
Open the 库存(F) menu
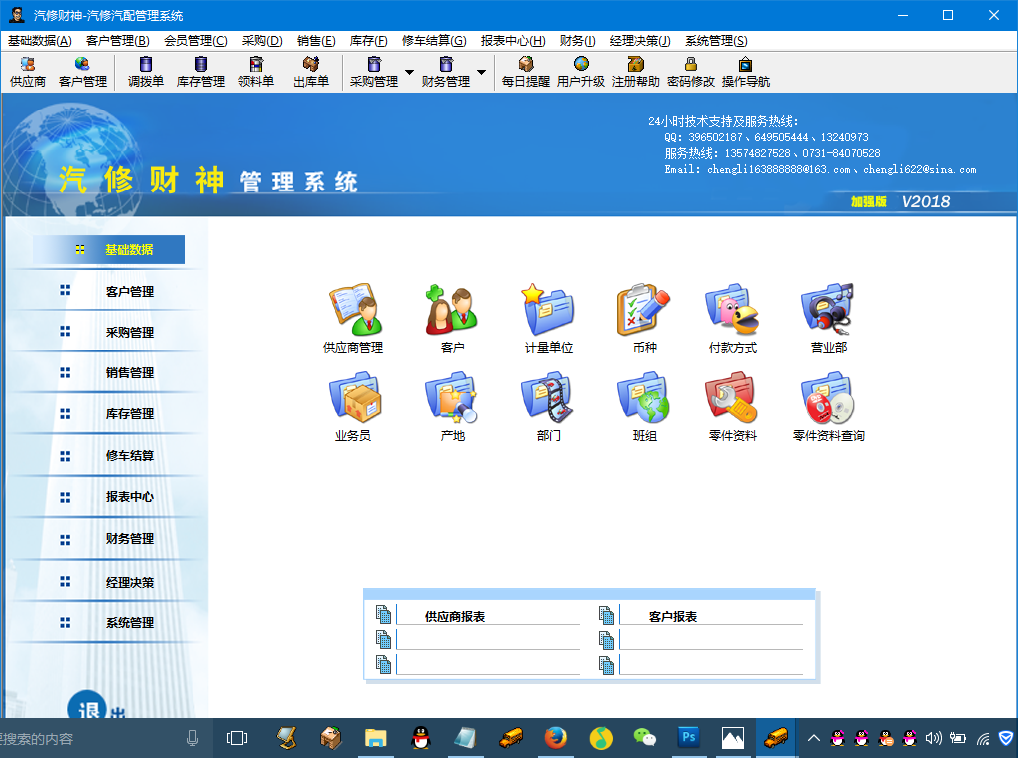369,41
